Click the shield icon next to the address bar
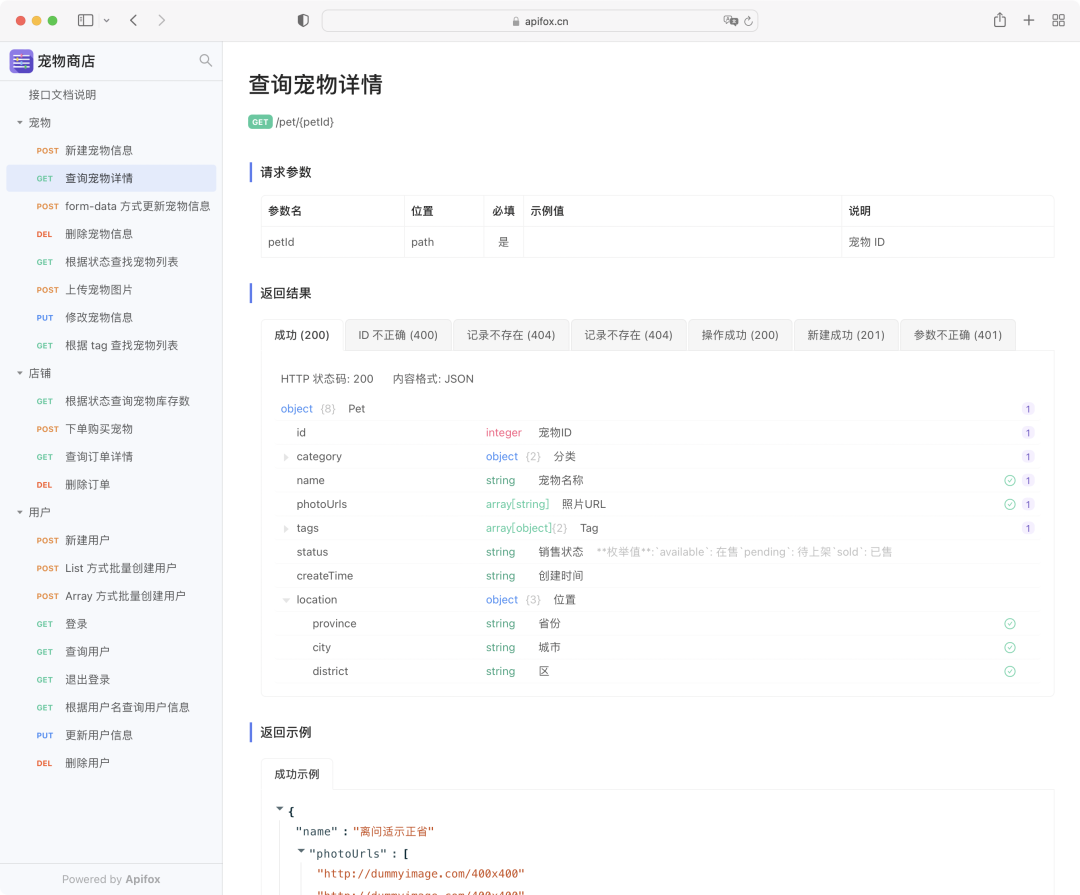The height and width of the screenshot is (895, 1080). [x=302, y=19]
